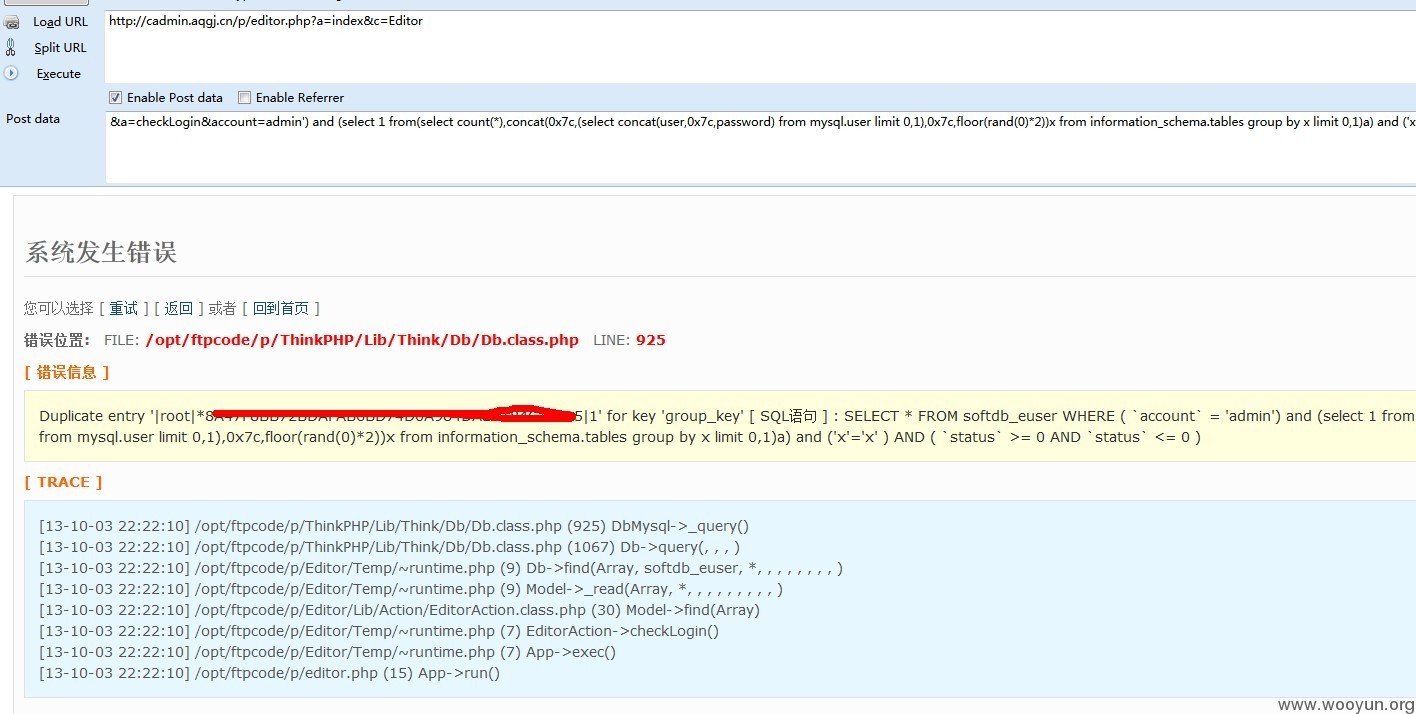Click the Split URL scissors icon
This screenshot has height=714, width=1416.
[11, 47]
